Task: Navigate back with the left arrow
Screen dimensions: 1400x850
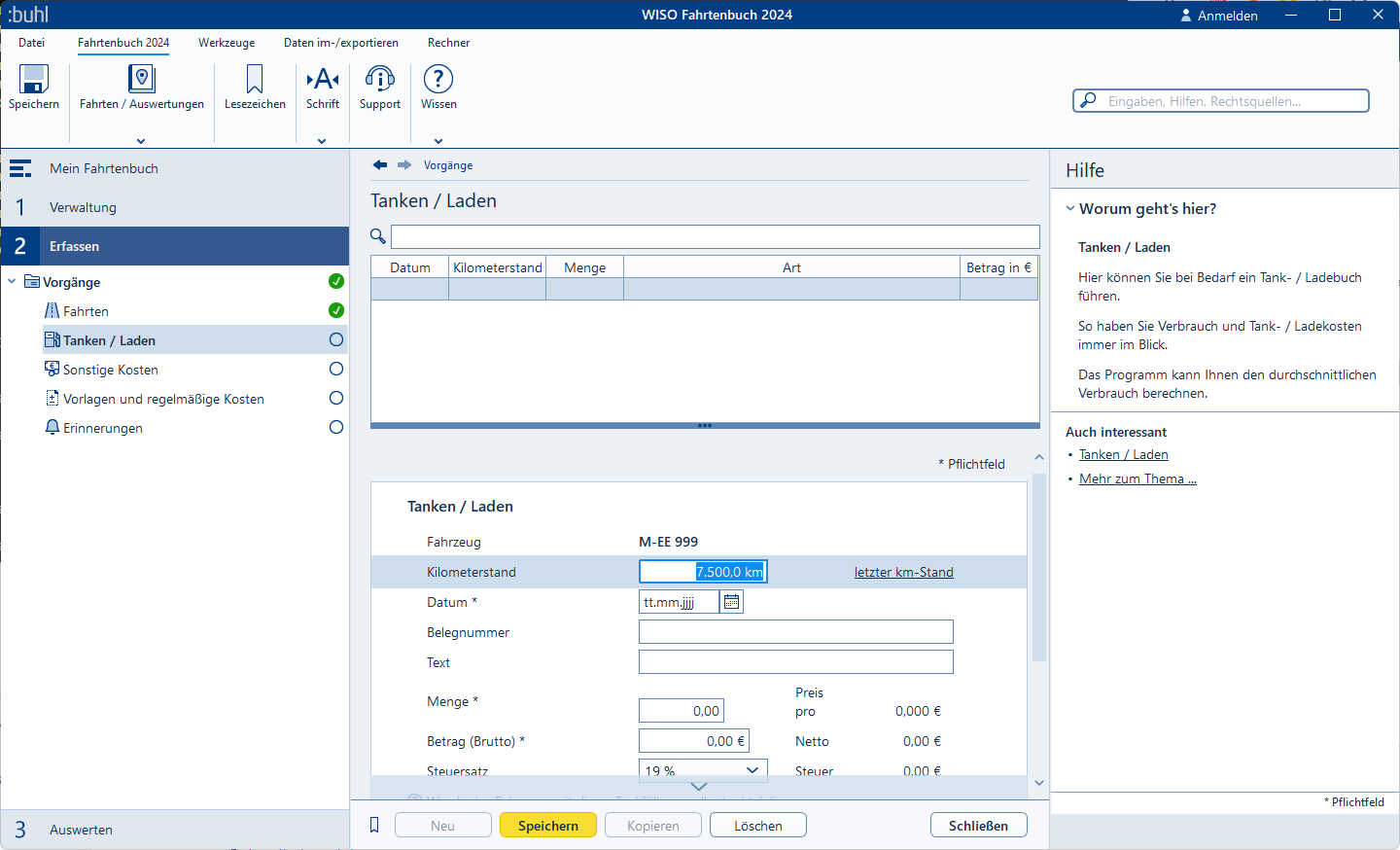Action: (380, 165)
